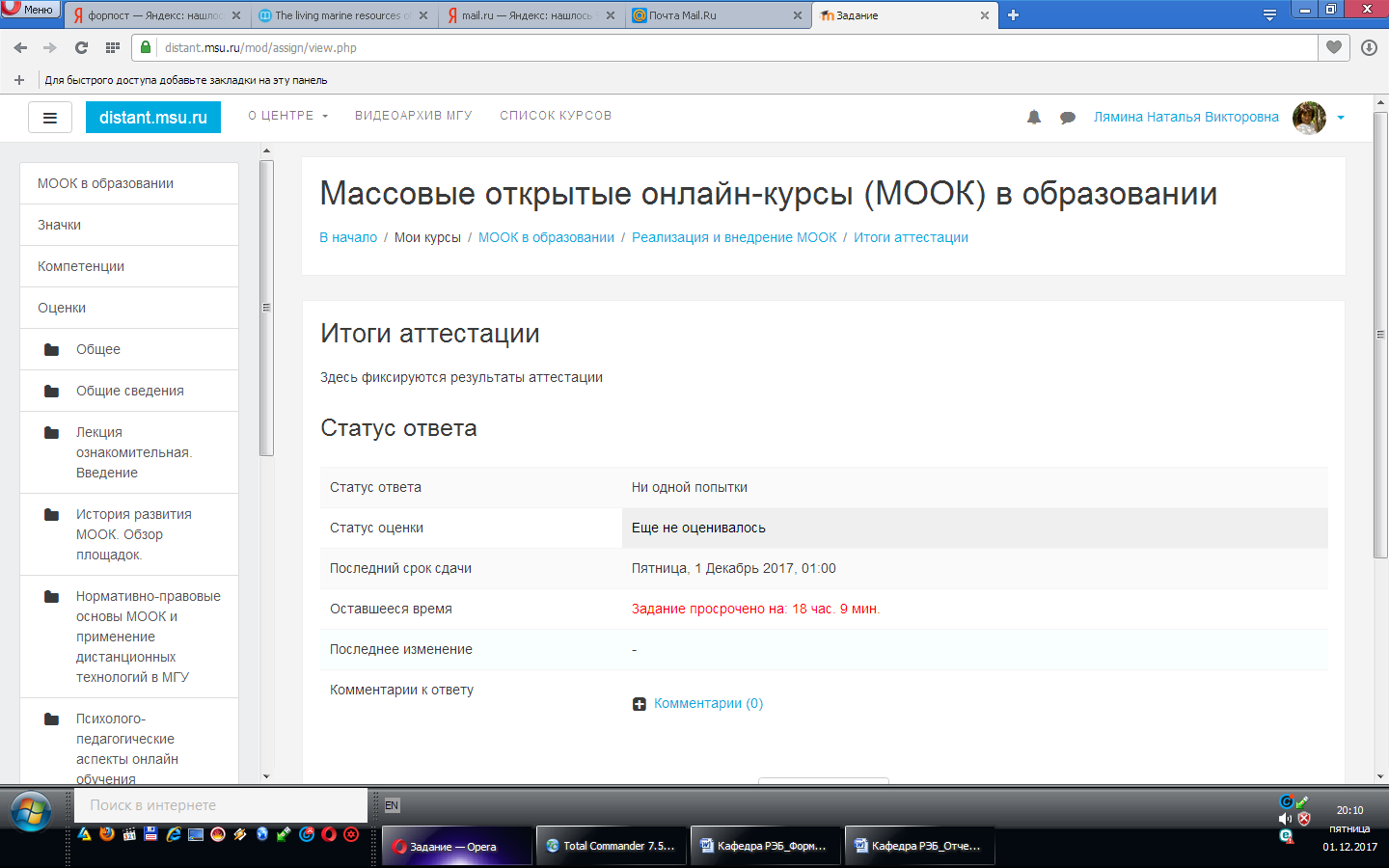Open the messages speech bubble icon
The height and width of the screenshot is (868, 1389).
1068,118
